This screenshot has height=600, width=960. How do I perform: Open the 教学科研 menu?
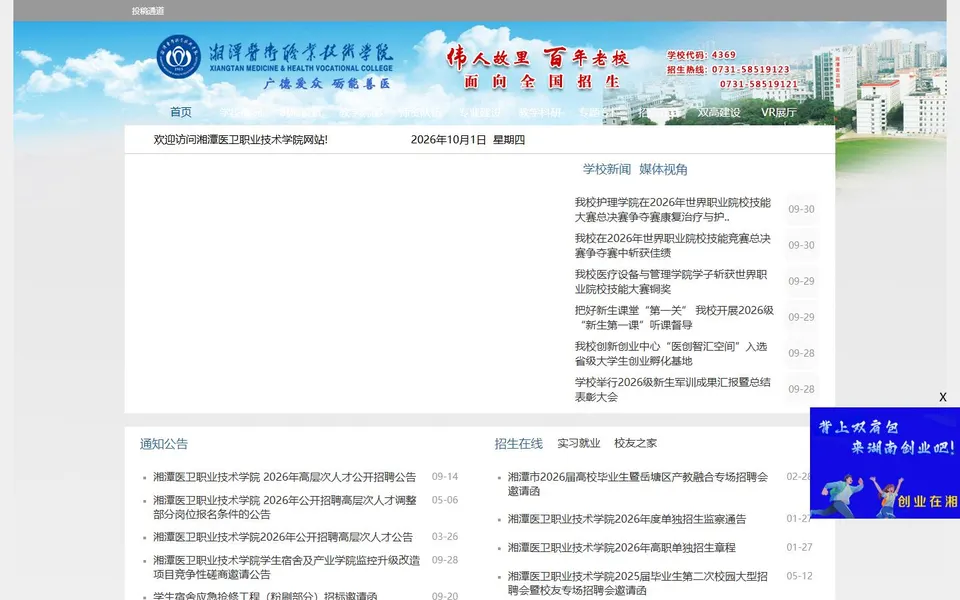click(x=540, y=113)
